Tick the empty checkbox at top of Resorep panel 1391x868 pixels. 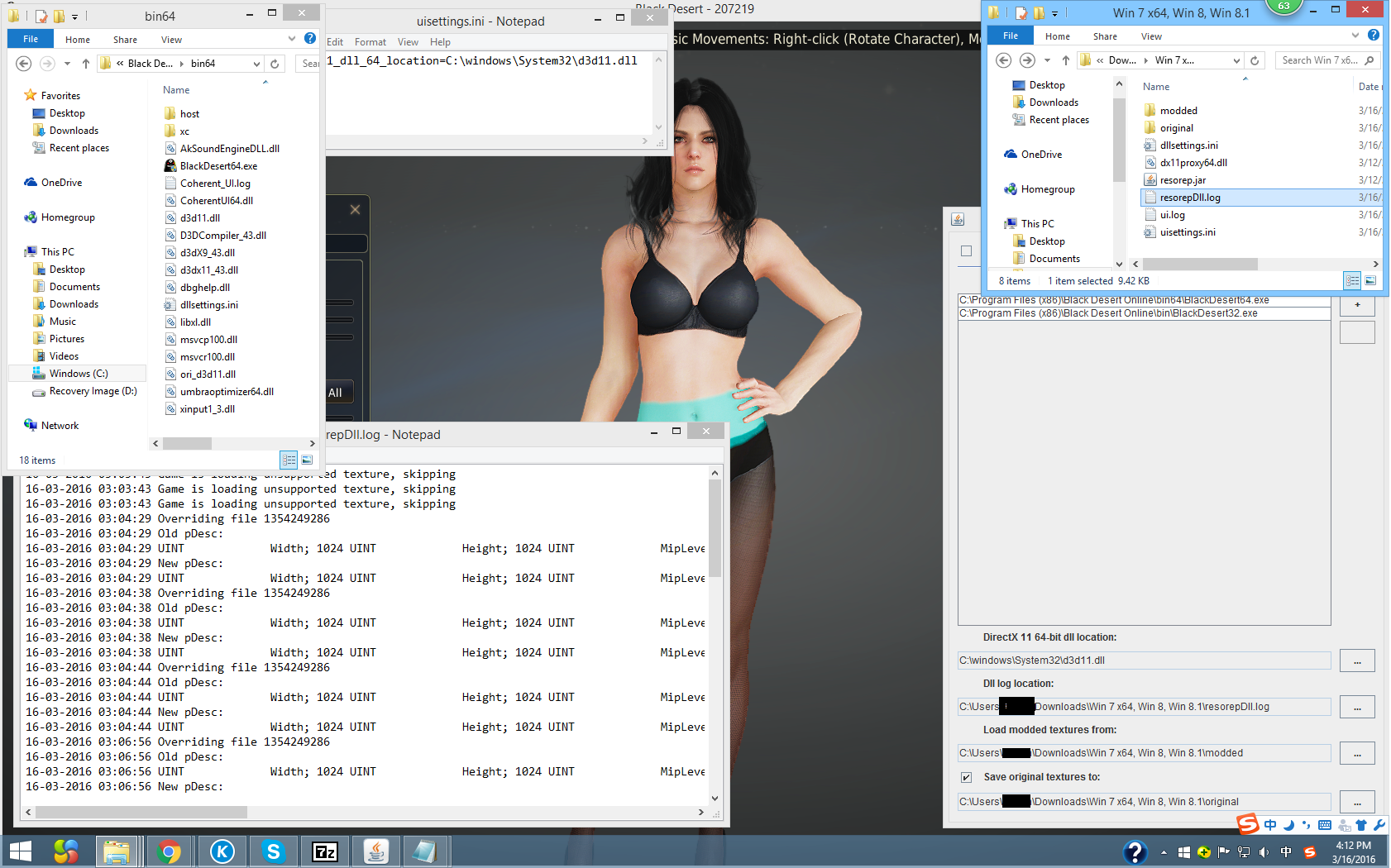(x=966, y=251)
